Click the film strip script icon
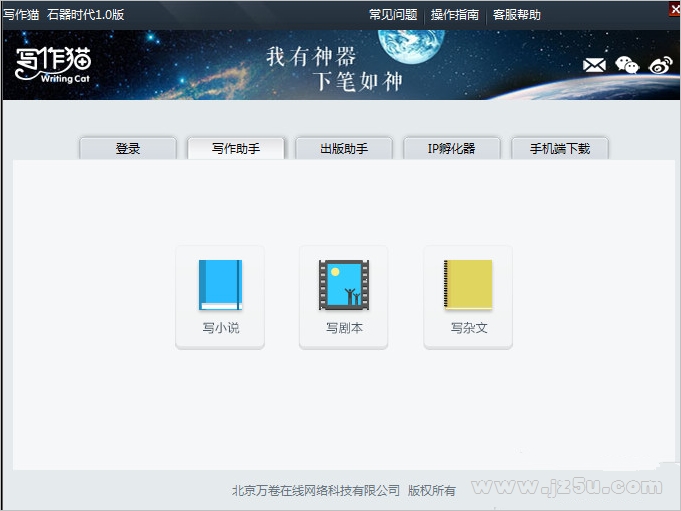Viewport: 681px width, 511px height. click(344, 285)
